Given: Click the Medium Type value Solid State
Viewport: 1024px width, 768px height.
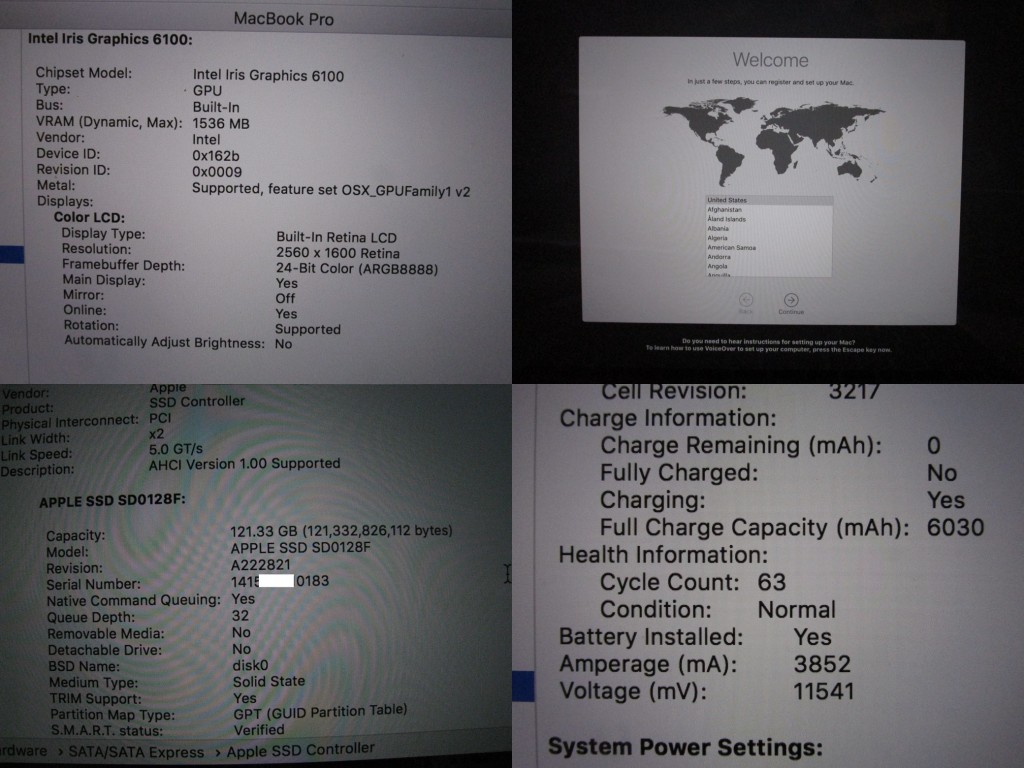Looking at the screenshot, I should [x=269, y=681].
